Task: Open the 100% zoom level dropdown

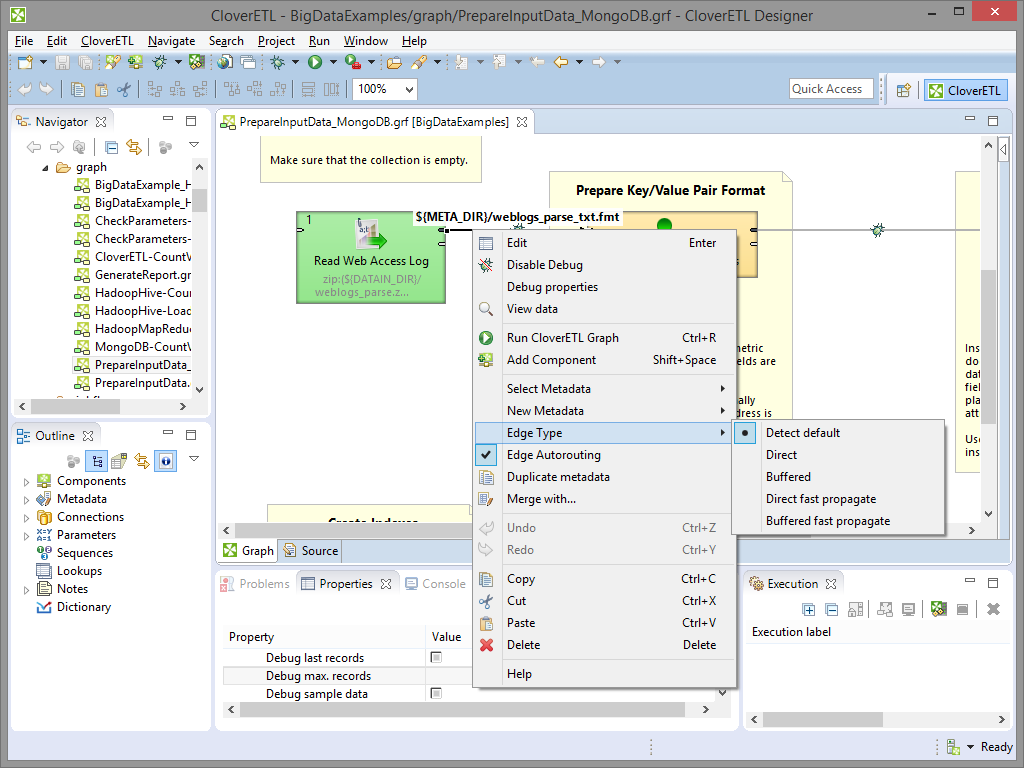Action: coord(409,89)
